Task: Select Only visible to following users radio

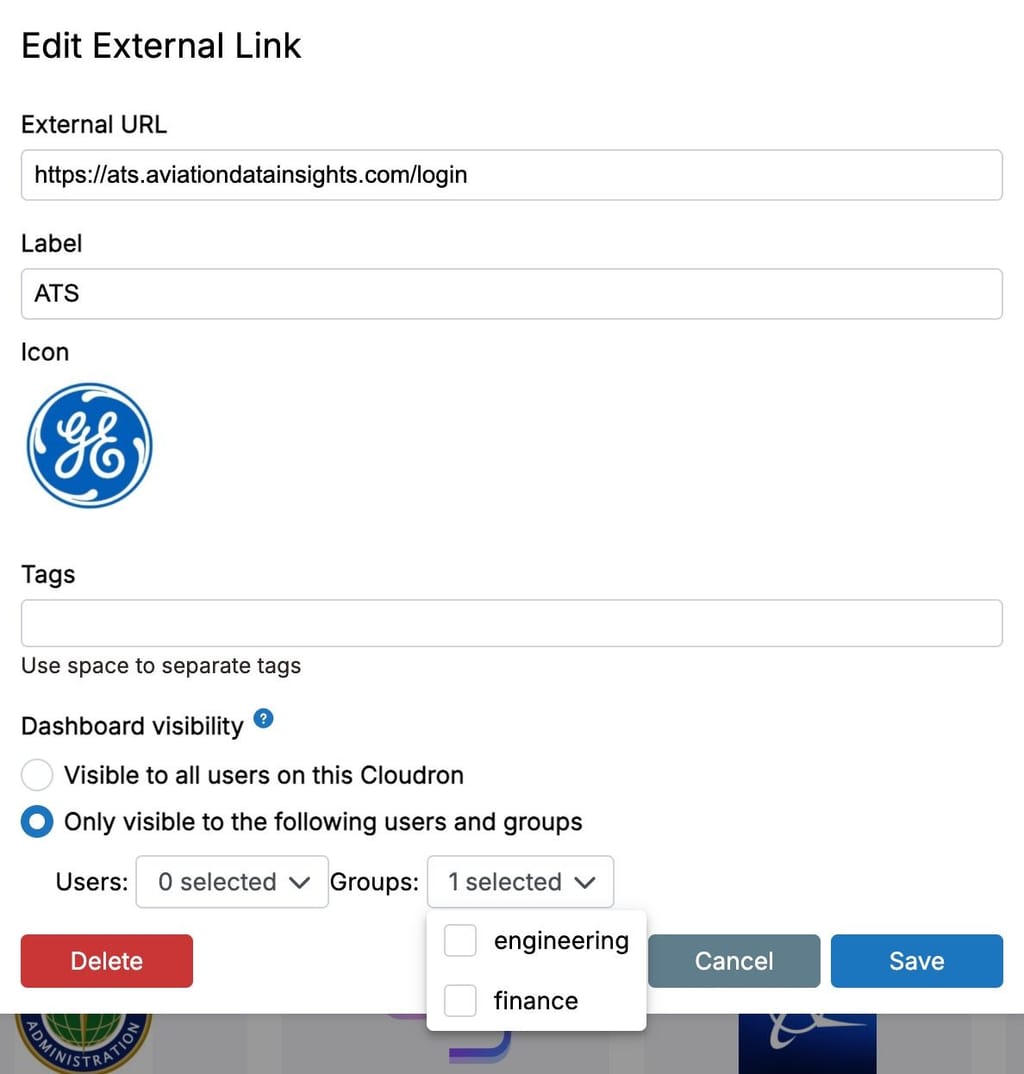Action: point(37,823)
